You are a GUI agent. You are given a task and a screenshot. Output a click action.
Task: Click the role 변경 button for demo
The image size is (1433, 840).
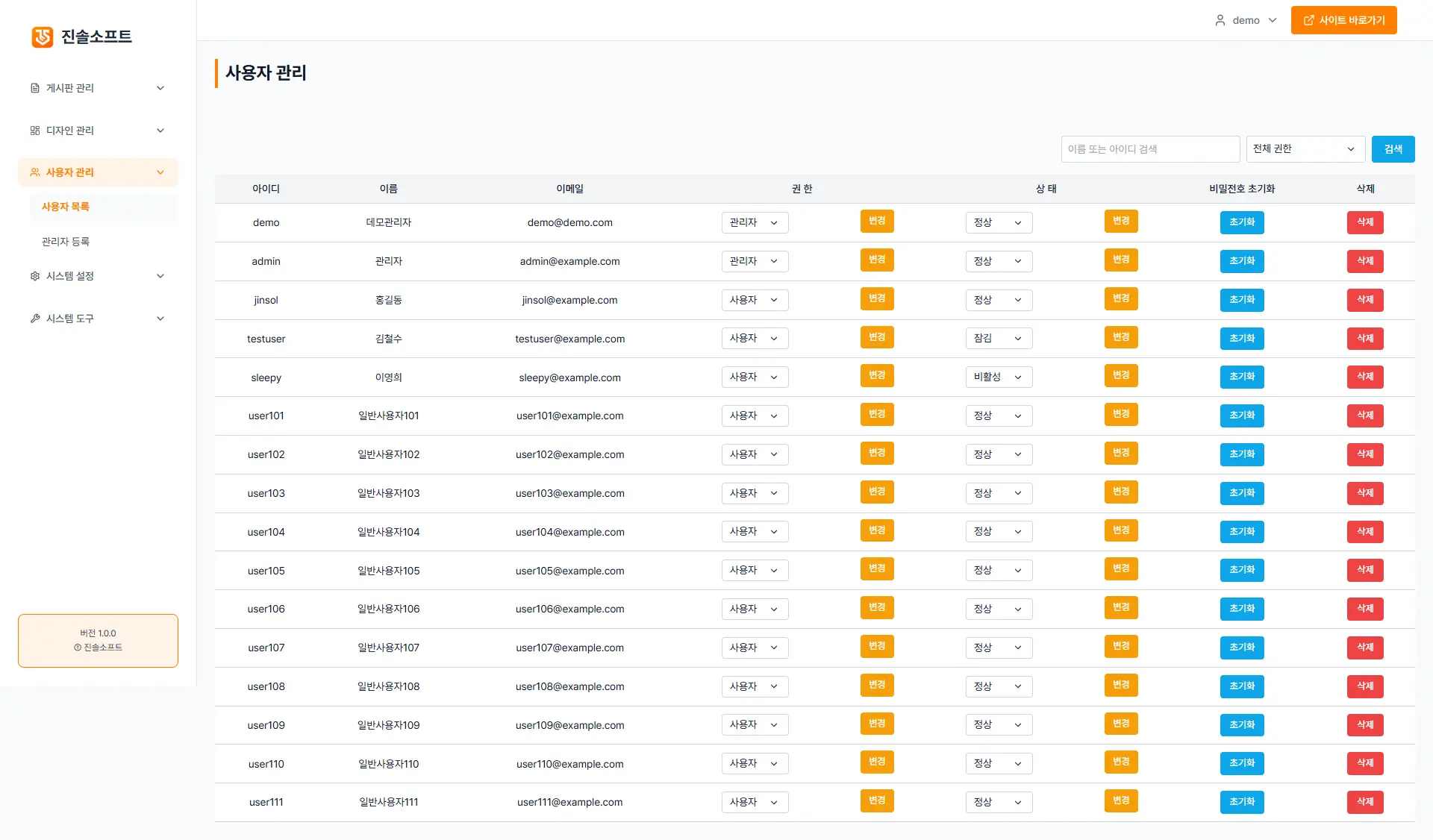[877, 222]
